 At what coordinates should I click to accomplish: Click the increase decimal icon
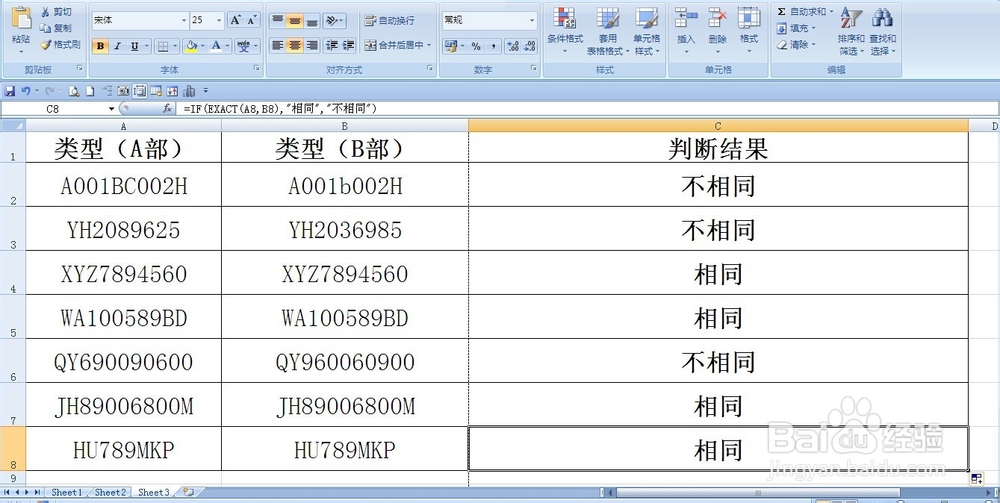coord(512,46)
